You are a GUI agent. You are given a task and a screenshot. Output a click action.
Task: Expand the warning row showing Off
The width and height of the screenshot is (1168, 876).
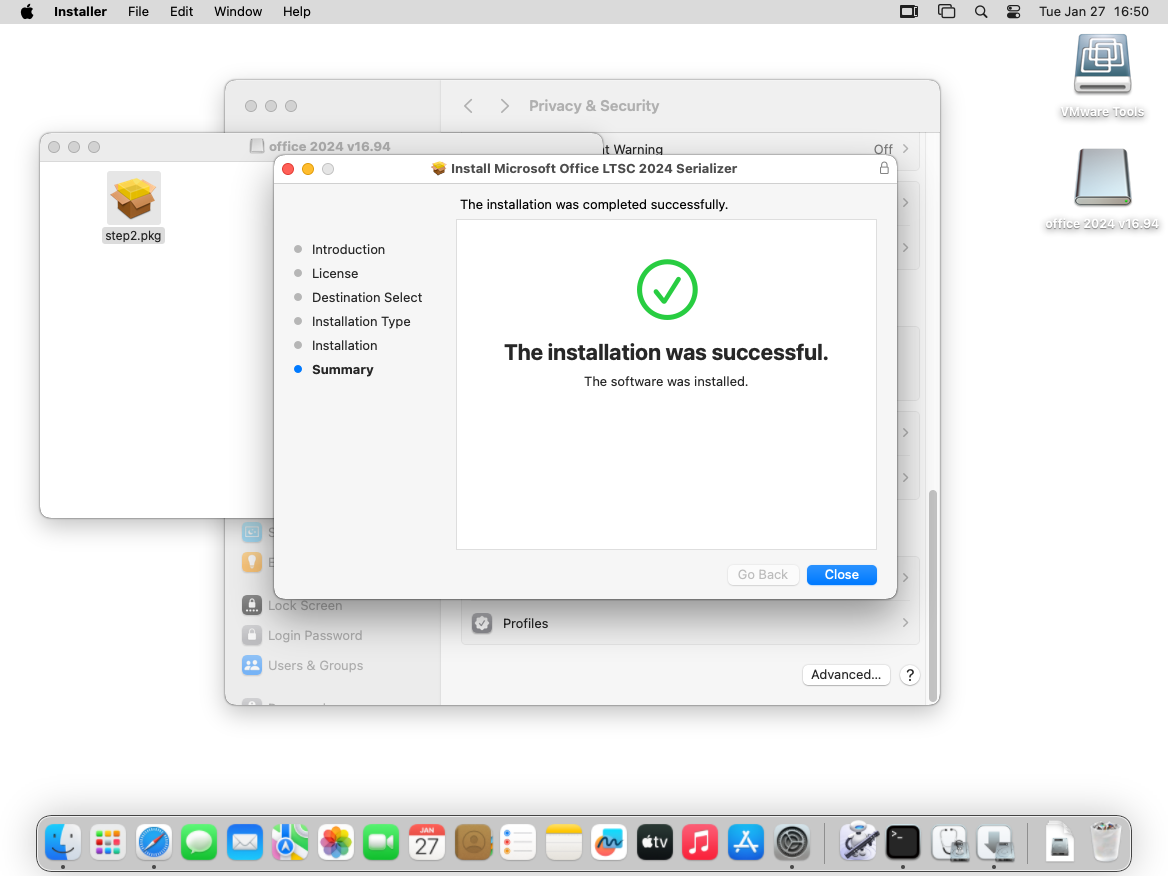(x=890, y=149)
